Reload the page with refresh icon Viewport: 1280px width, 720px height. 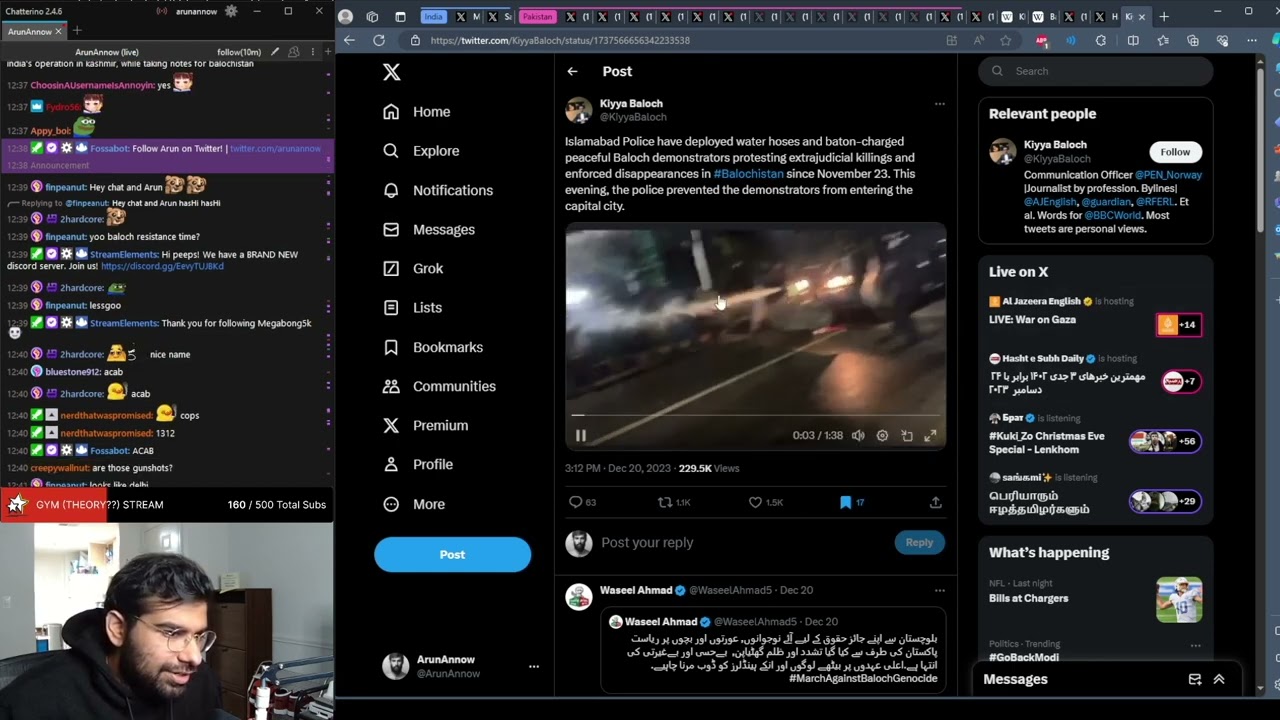click(379, 40)
